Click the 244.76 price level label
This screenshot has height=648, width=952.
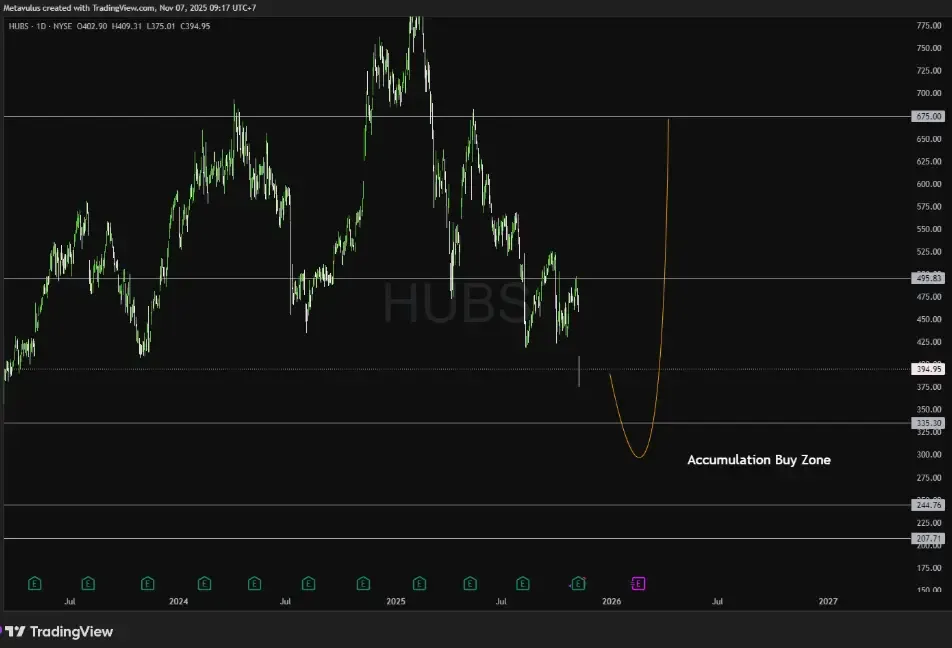coord(928,505)
